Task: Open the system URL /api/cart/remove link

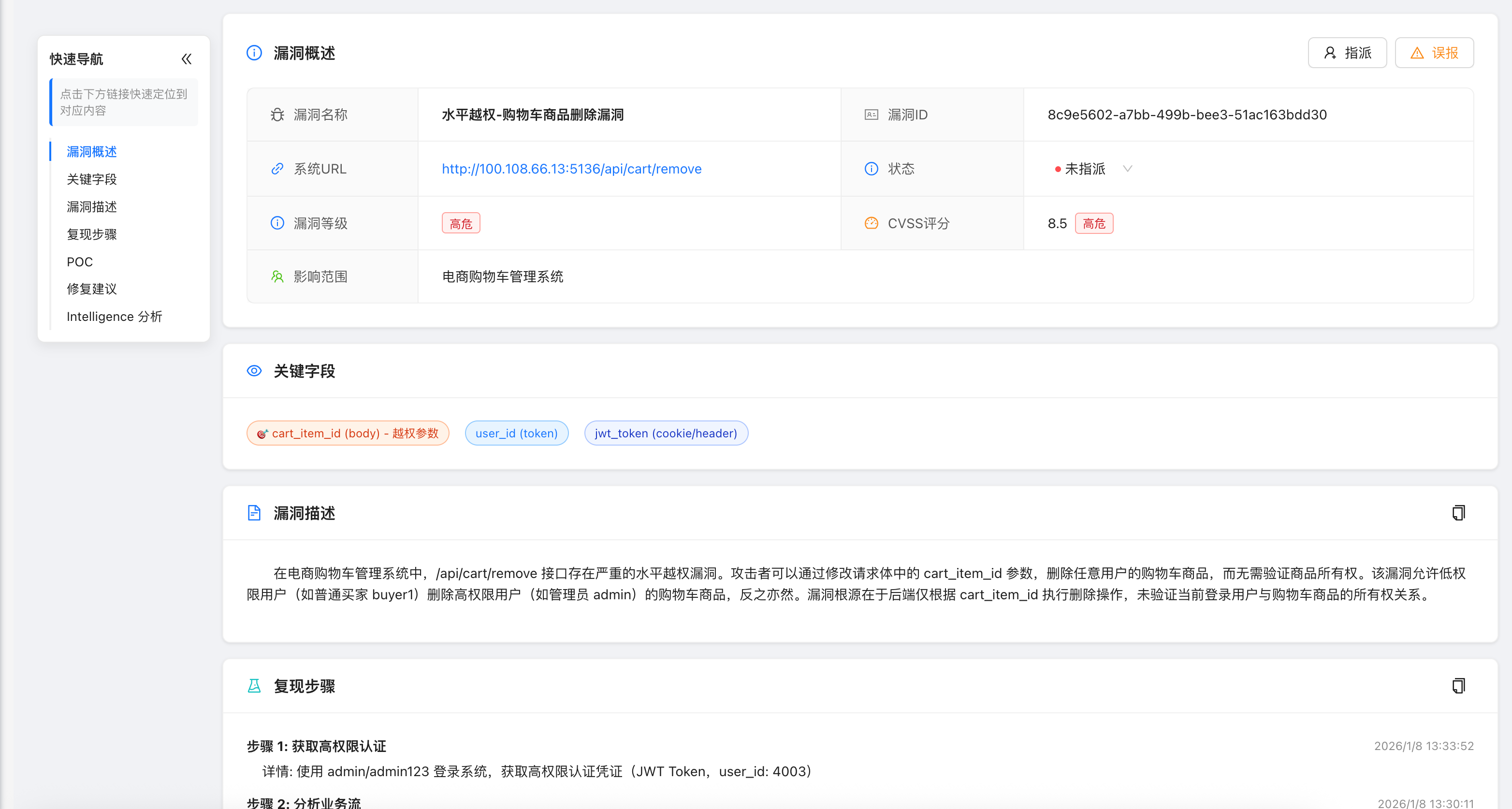Action: tap(571, 169)
